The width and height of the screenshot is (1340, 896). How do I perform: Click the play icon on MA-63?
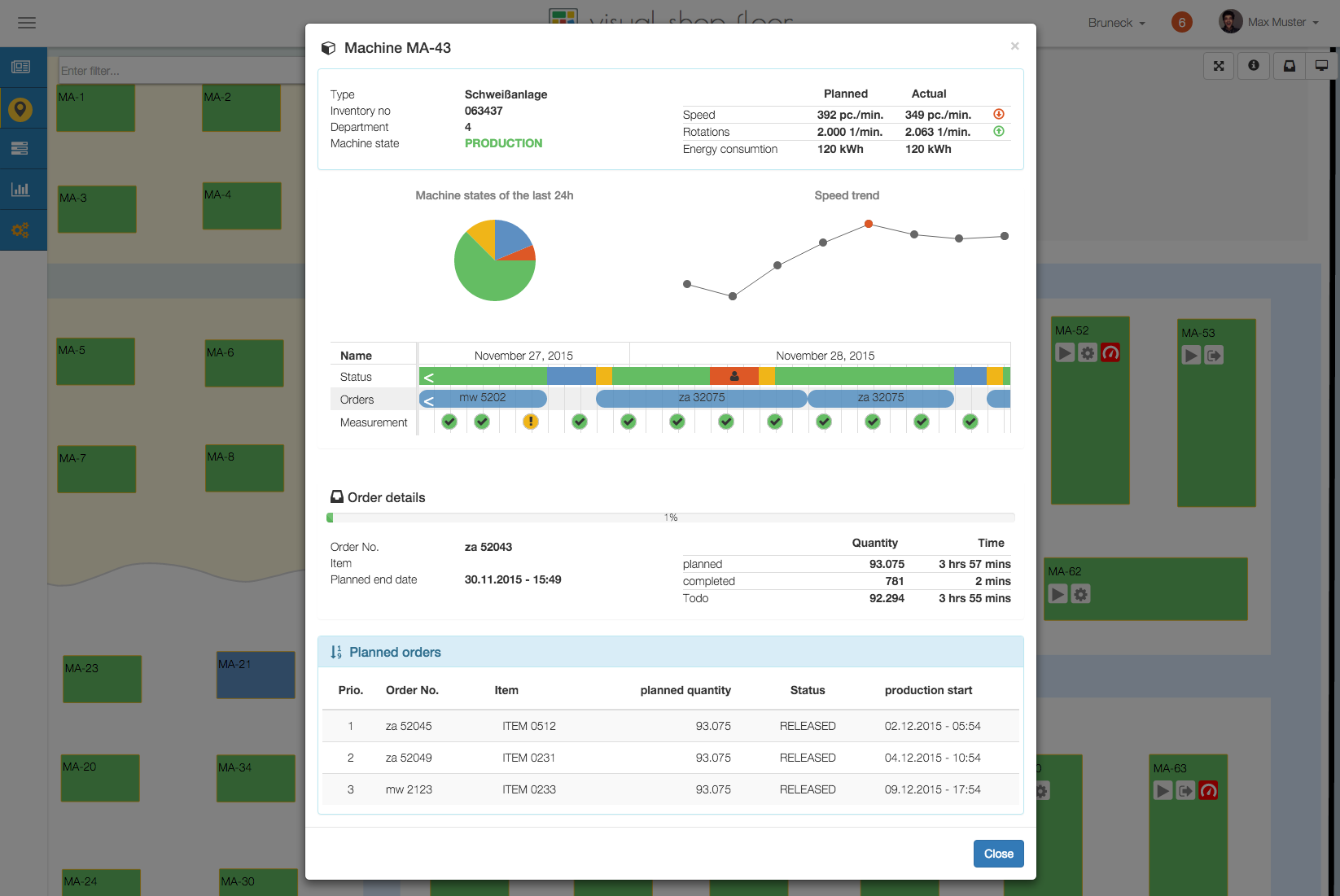point(1163,790)
